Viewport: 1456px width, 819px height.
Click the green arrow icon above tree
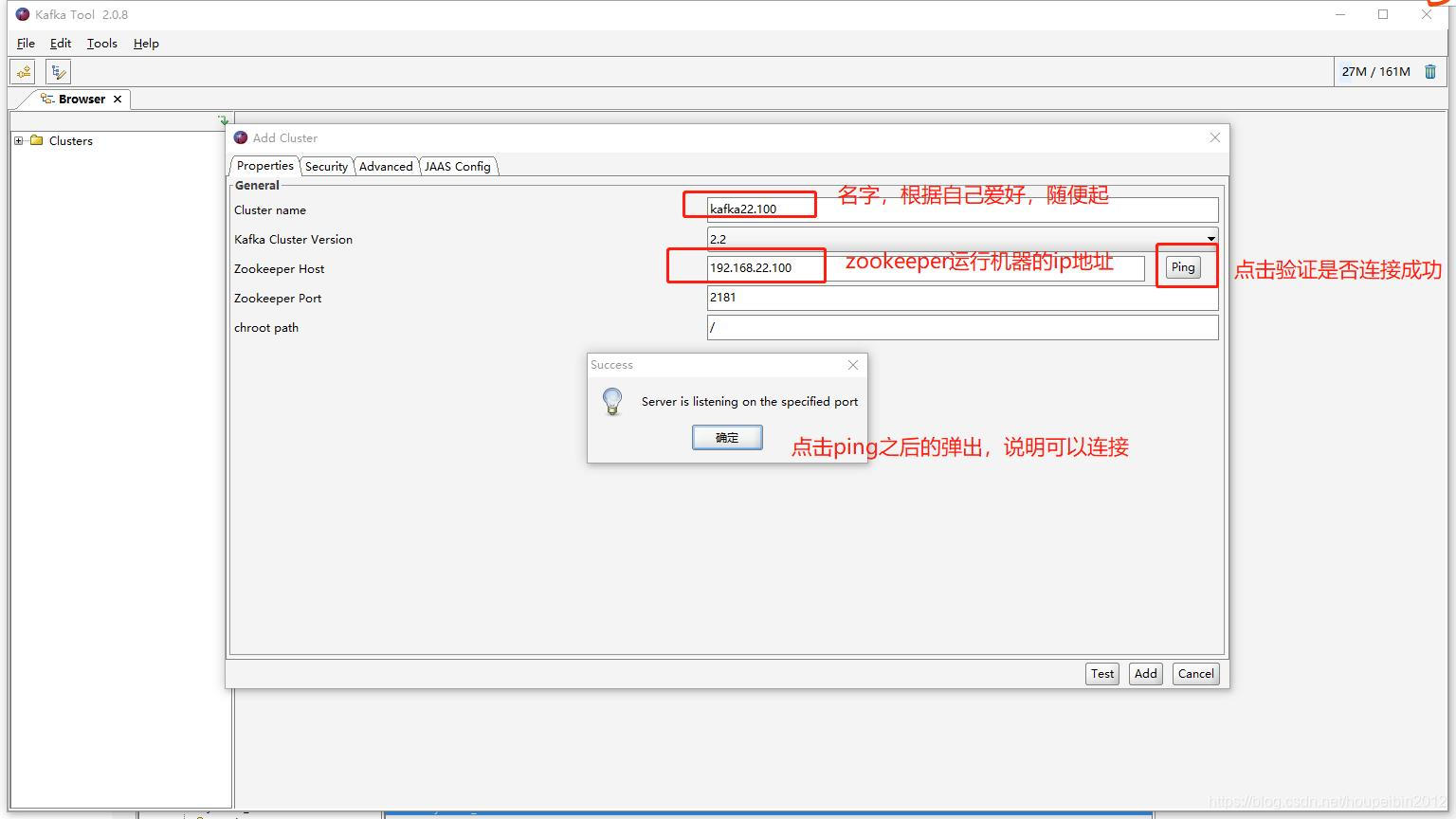pyautogui.click(x=224, y=120)
